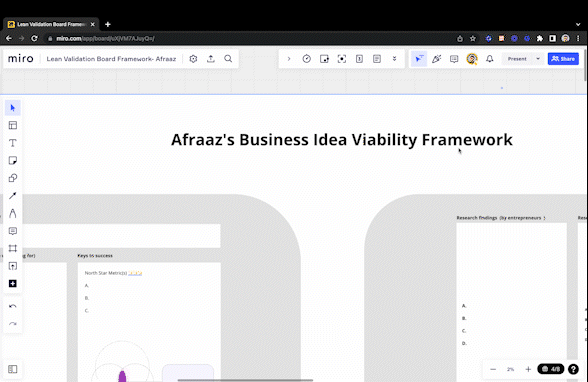Screen dimensions: 588x382
Task: Select the Lean Validation Board browser tab
Action: pyautogui.click(x=51, y=24)
